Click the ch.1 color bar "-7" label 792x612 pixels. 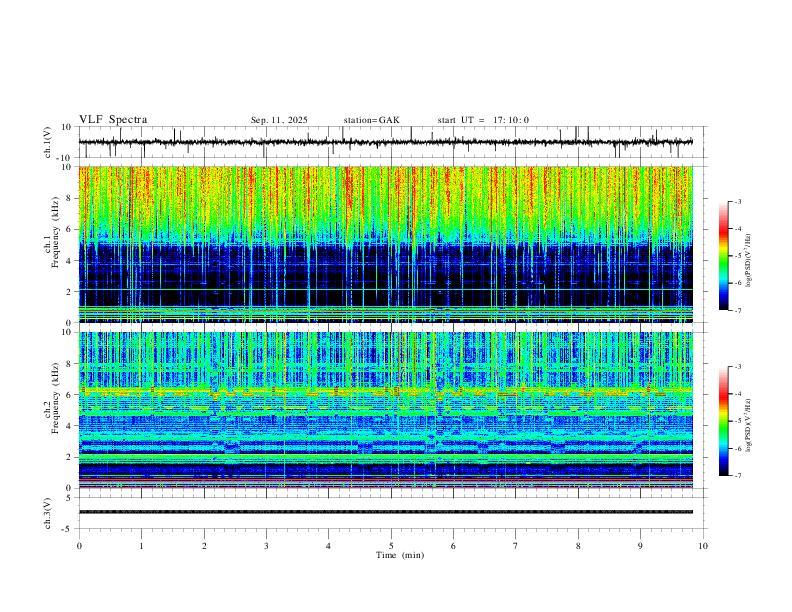click(x=737, y=310)
